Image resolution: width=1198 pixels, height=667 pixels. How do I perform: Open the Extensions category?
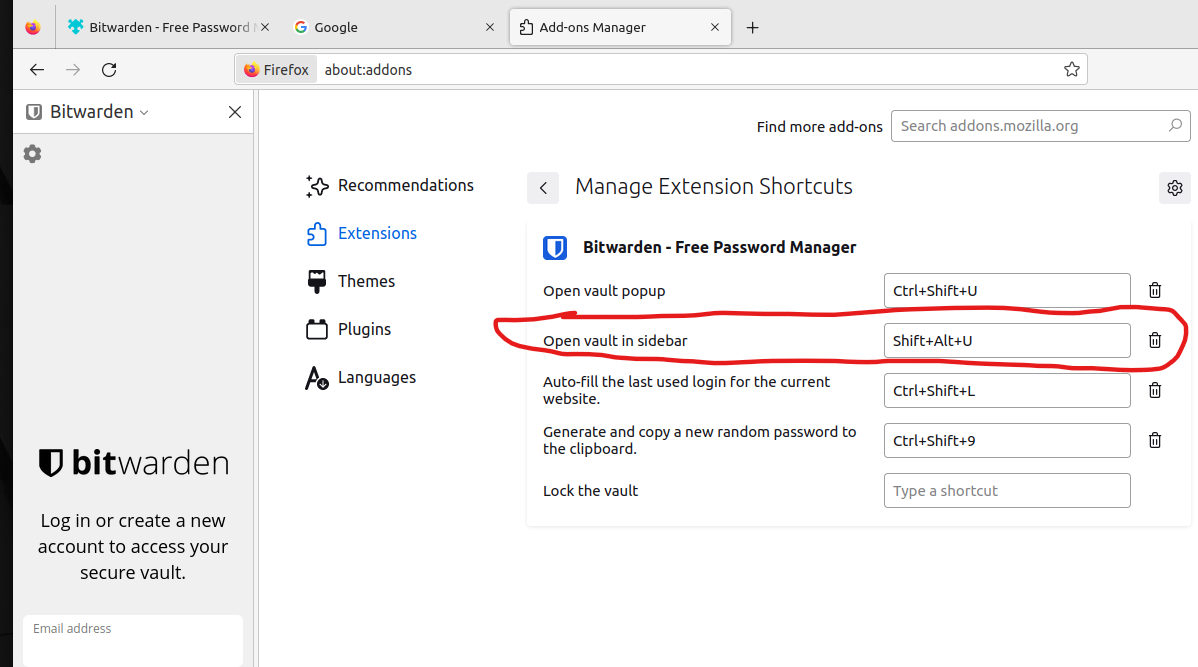pyautogui.click(x=362, y=234)
